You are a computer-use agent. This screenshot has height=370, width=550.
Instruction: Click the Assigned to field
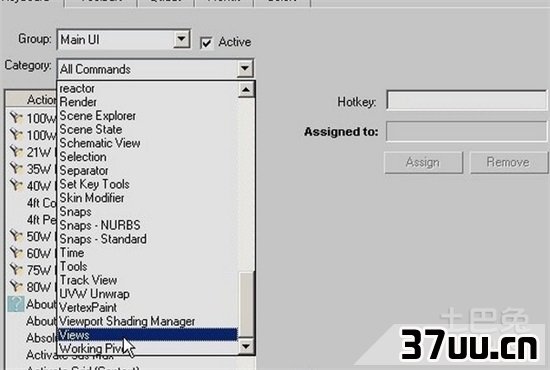tap(467, 131)
